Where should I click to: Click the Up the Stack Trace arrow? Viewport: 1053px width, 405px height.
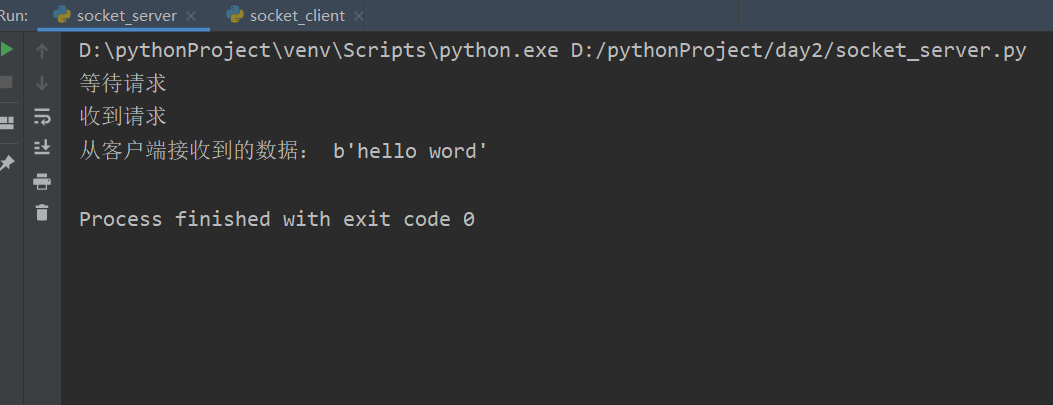tap(42, 51)
